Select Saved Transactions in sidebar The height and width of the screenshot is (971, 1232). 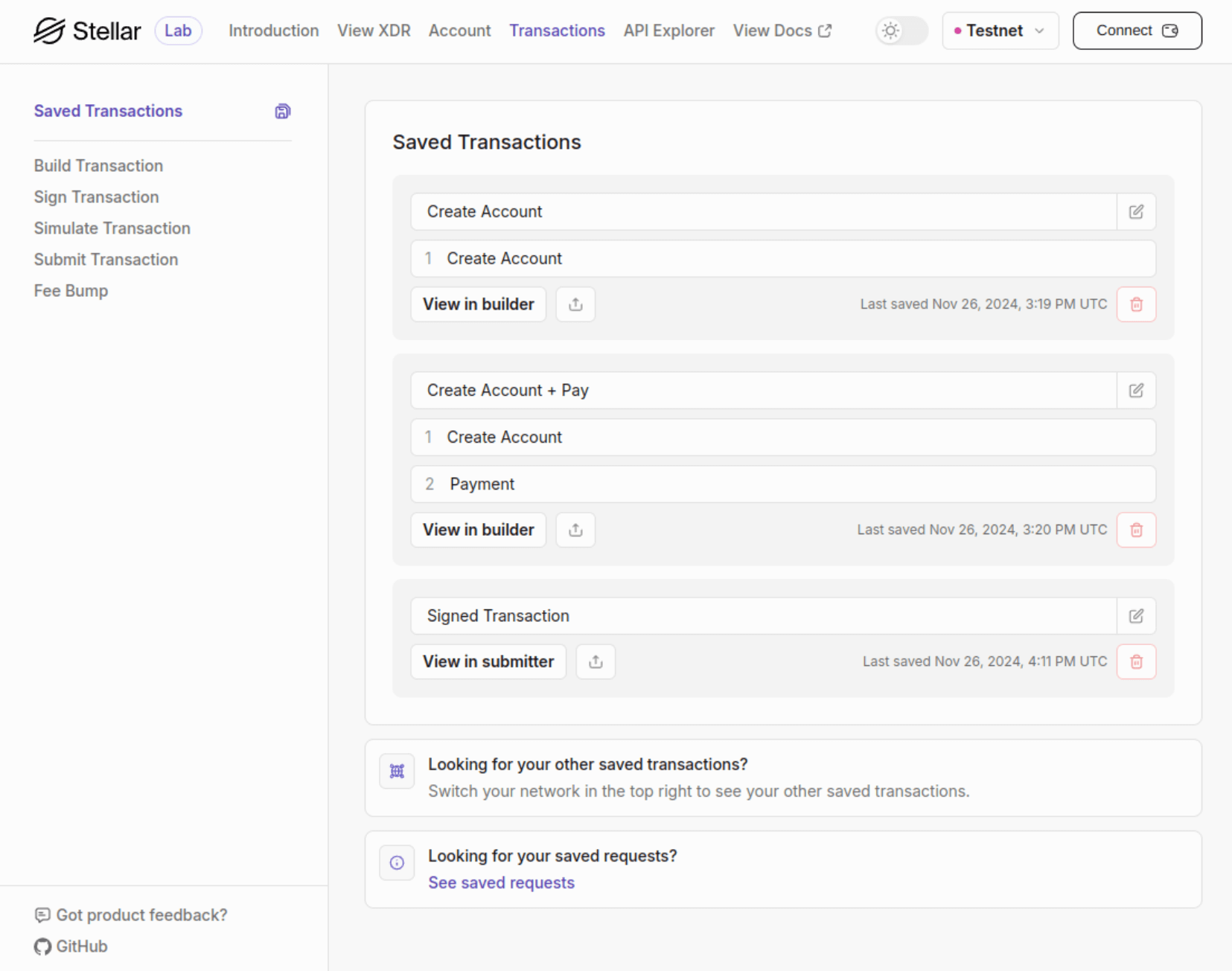coord(108,111)
